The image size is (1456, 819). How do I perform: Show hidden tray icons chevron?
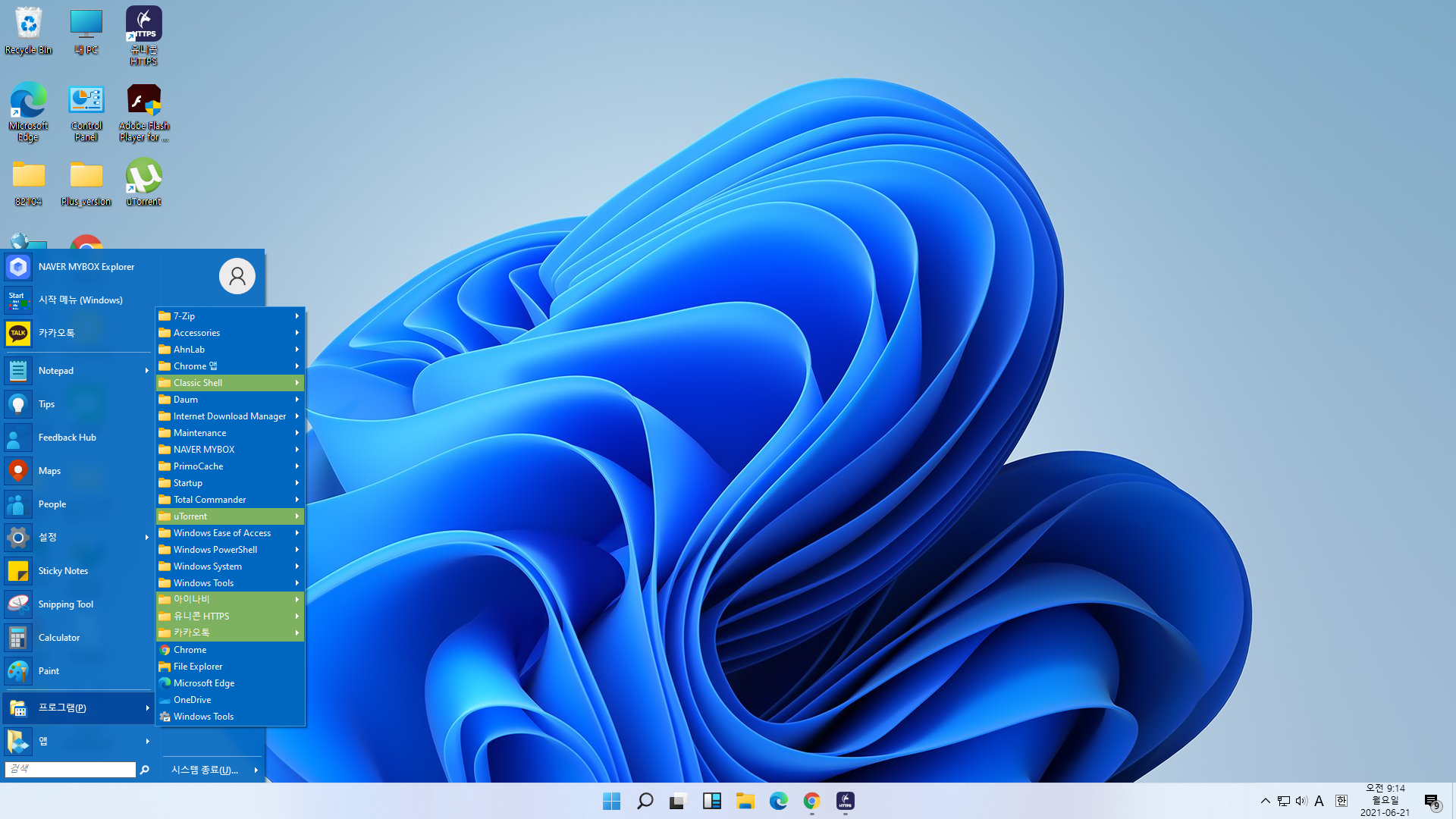[x=1265, y=801]
